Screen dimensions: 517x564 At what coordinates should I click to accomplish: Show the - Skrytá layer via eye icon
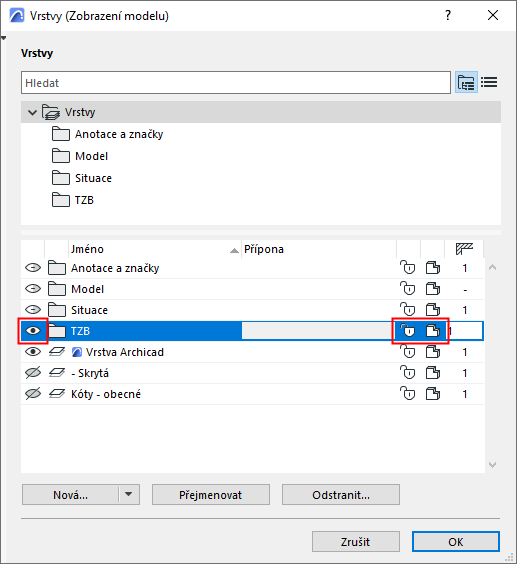point(33,373)
